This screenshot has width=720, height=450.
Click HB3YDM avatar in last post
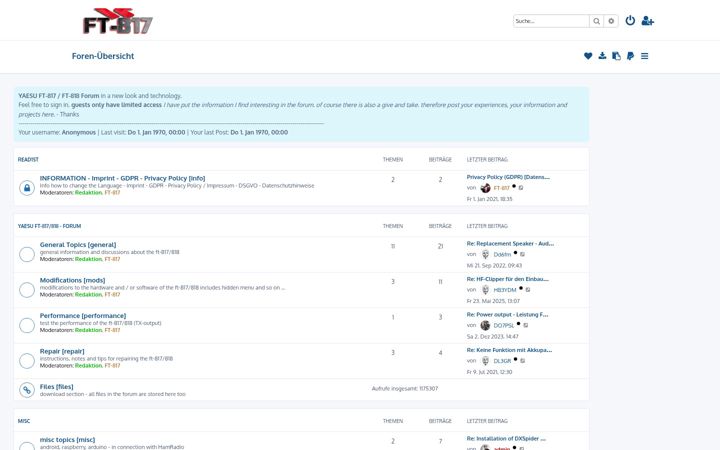click(x=485, y=290)
